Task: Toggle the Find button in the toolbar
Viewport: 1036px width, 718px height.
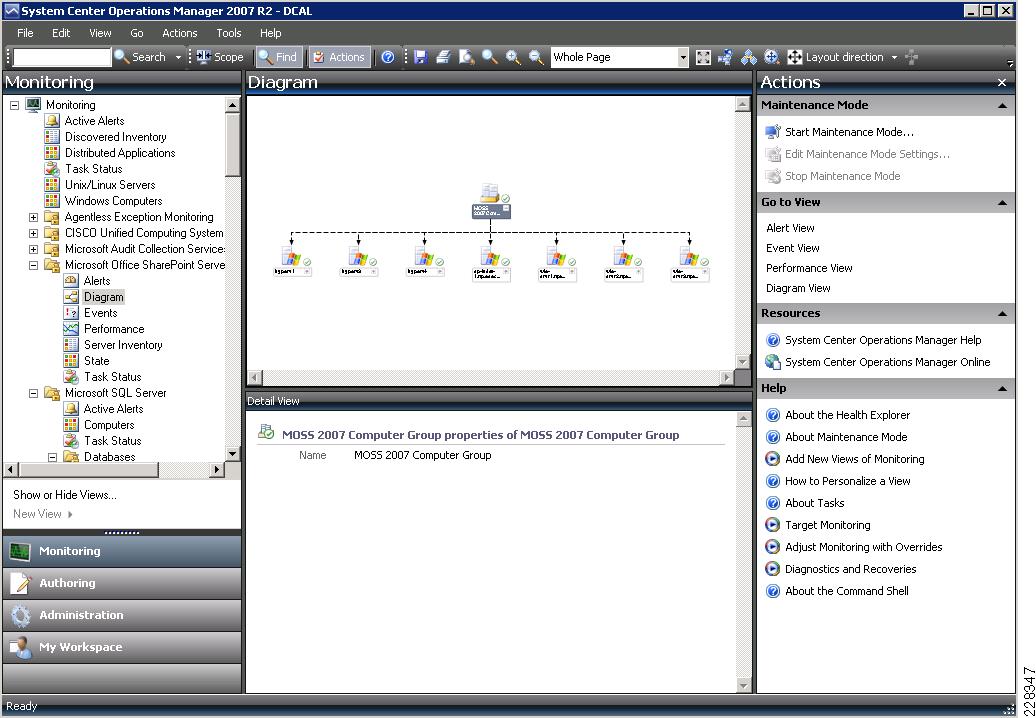Action: [x=279, y=57]
